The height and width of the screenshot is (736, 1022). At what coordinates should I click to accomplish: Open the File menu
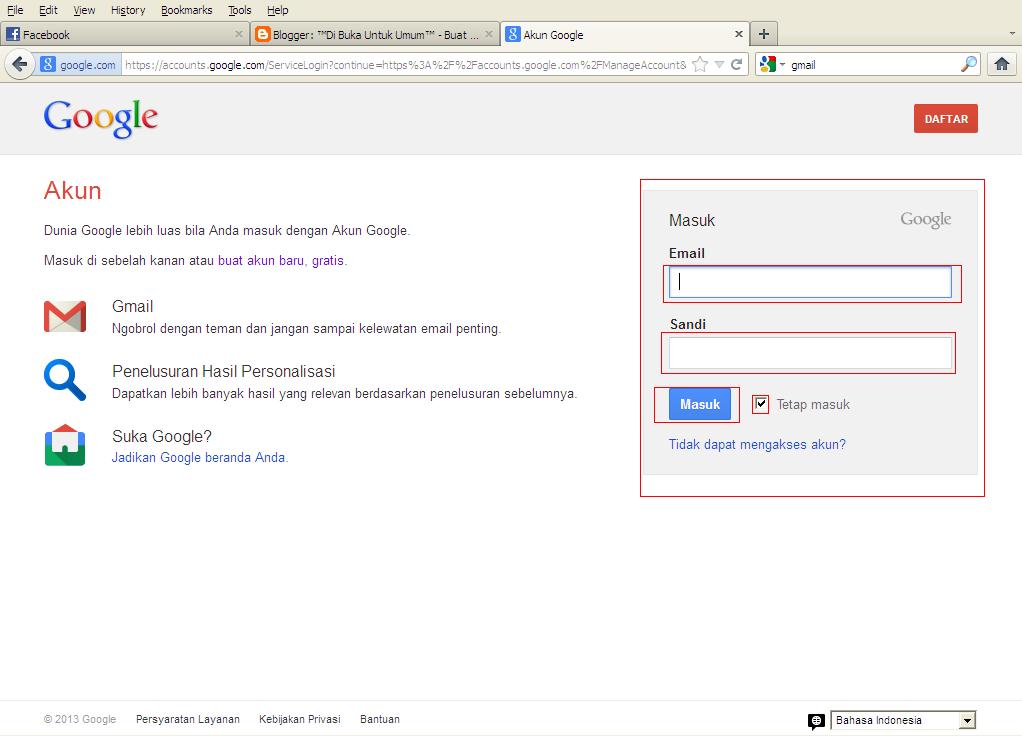15,10
